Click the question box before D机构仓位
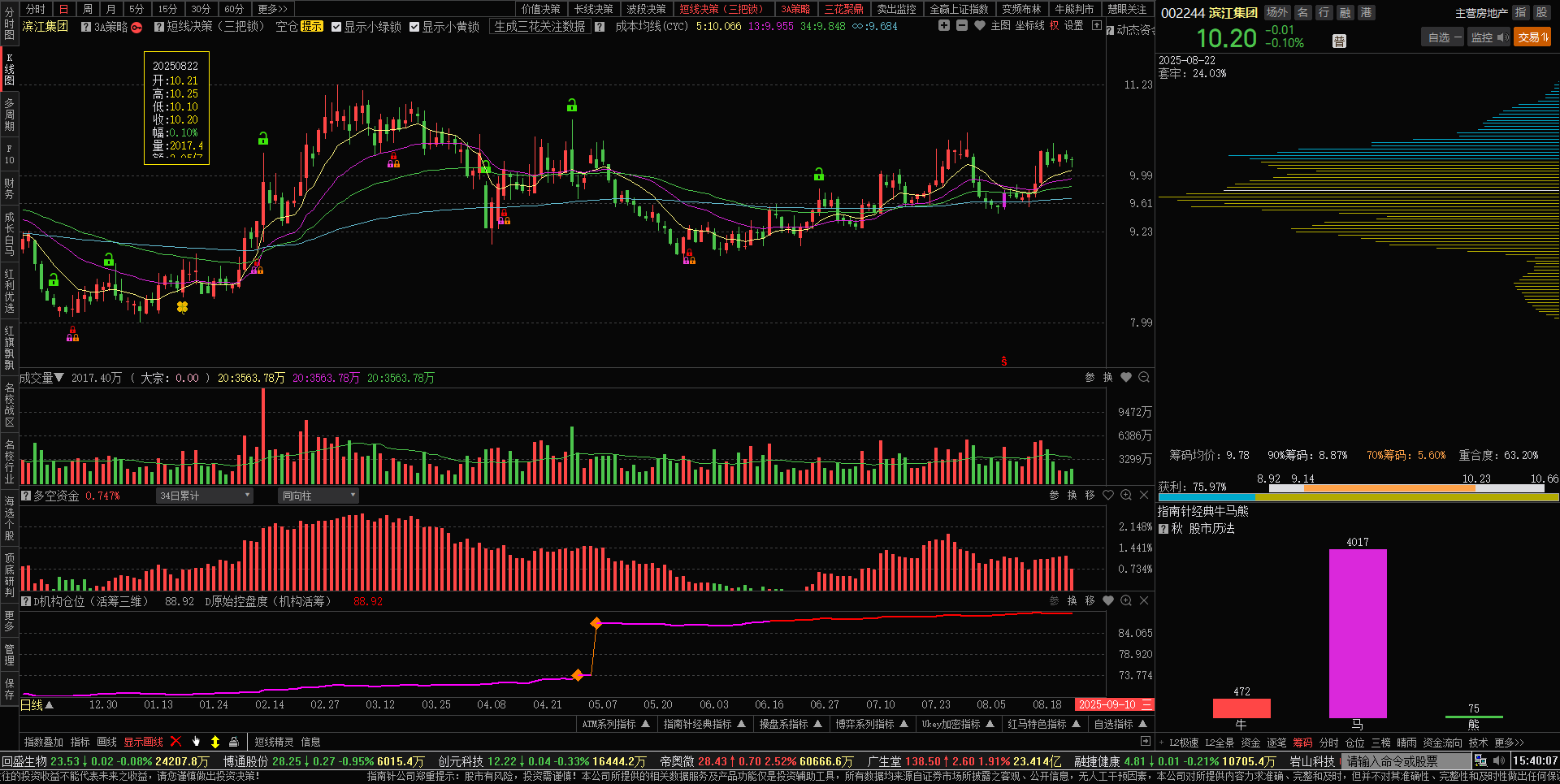Image resolution: width=1560 pixels, height=784 pixels. pos(26,601)
